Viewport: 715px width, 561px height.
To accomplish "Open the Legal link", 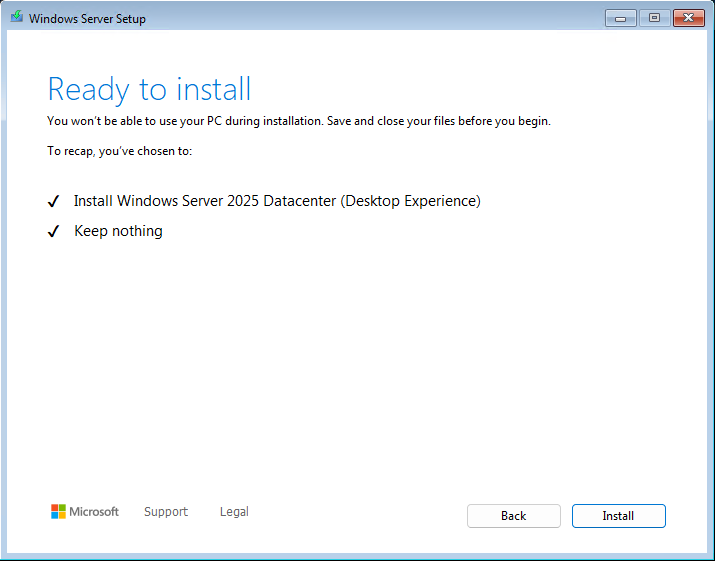I will coord(234,512).
